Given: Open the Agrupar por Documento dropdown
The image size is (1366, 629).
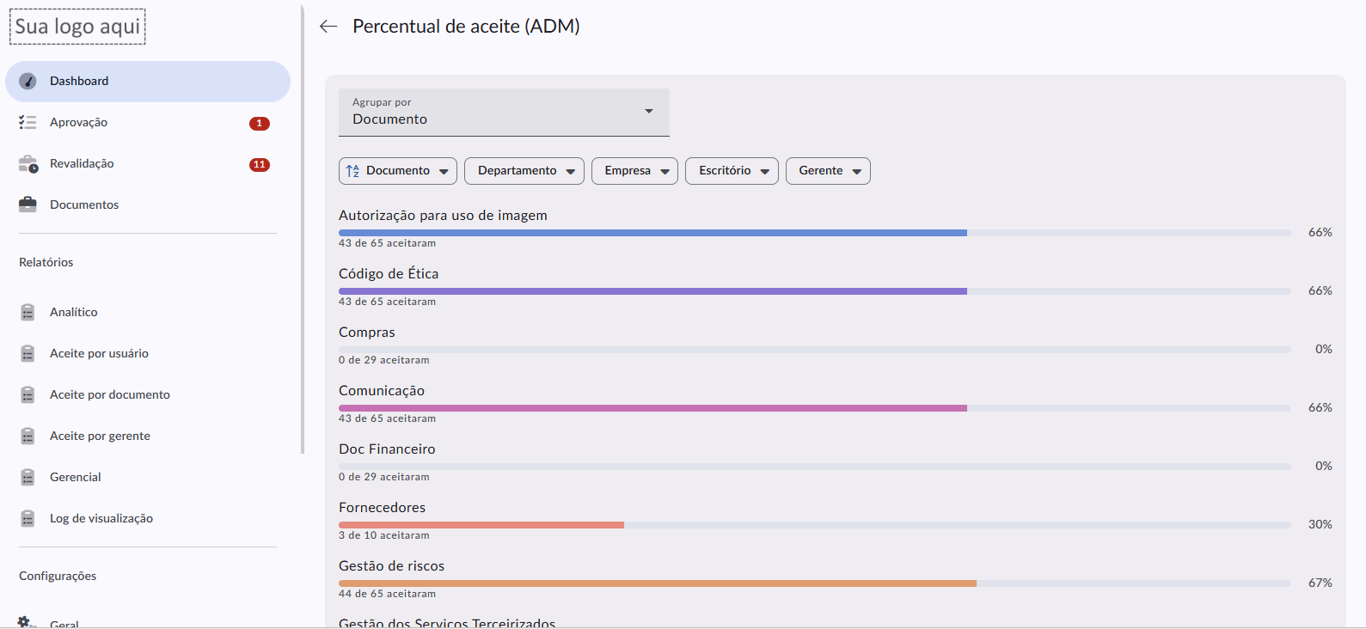Looking at the screenshot, I should point(504,112).
